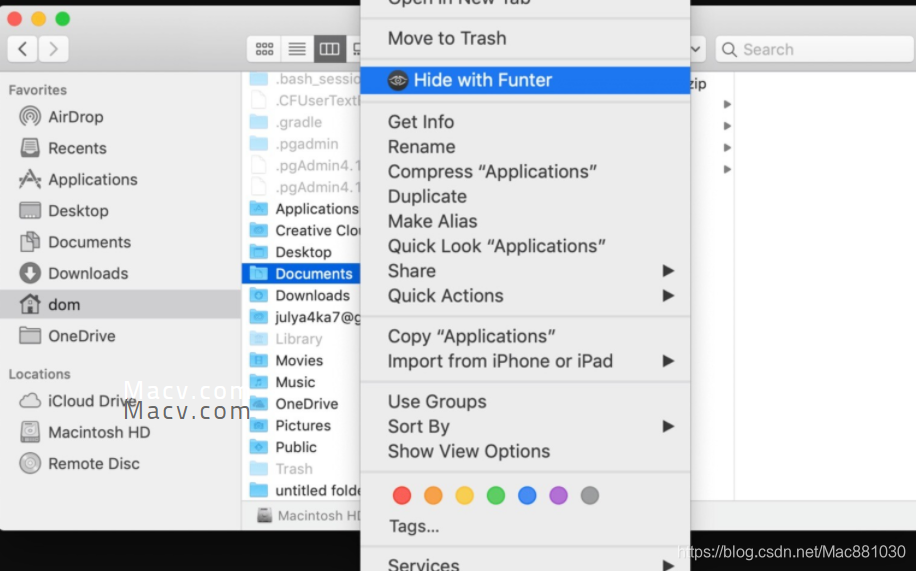
Task: Choose Show View Options
Action: coord(525,451)
